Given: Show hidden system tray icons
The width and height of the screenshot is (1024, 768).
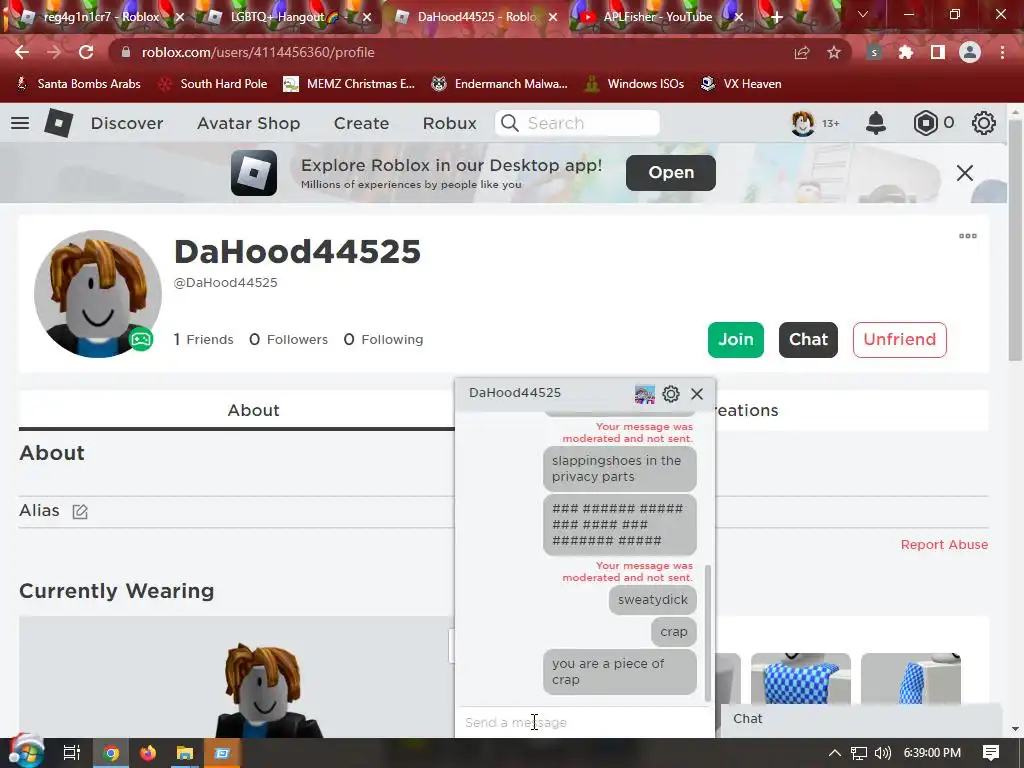Looking at the screenshot, I should point(835,753).
